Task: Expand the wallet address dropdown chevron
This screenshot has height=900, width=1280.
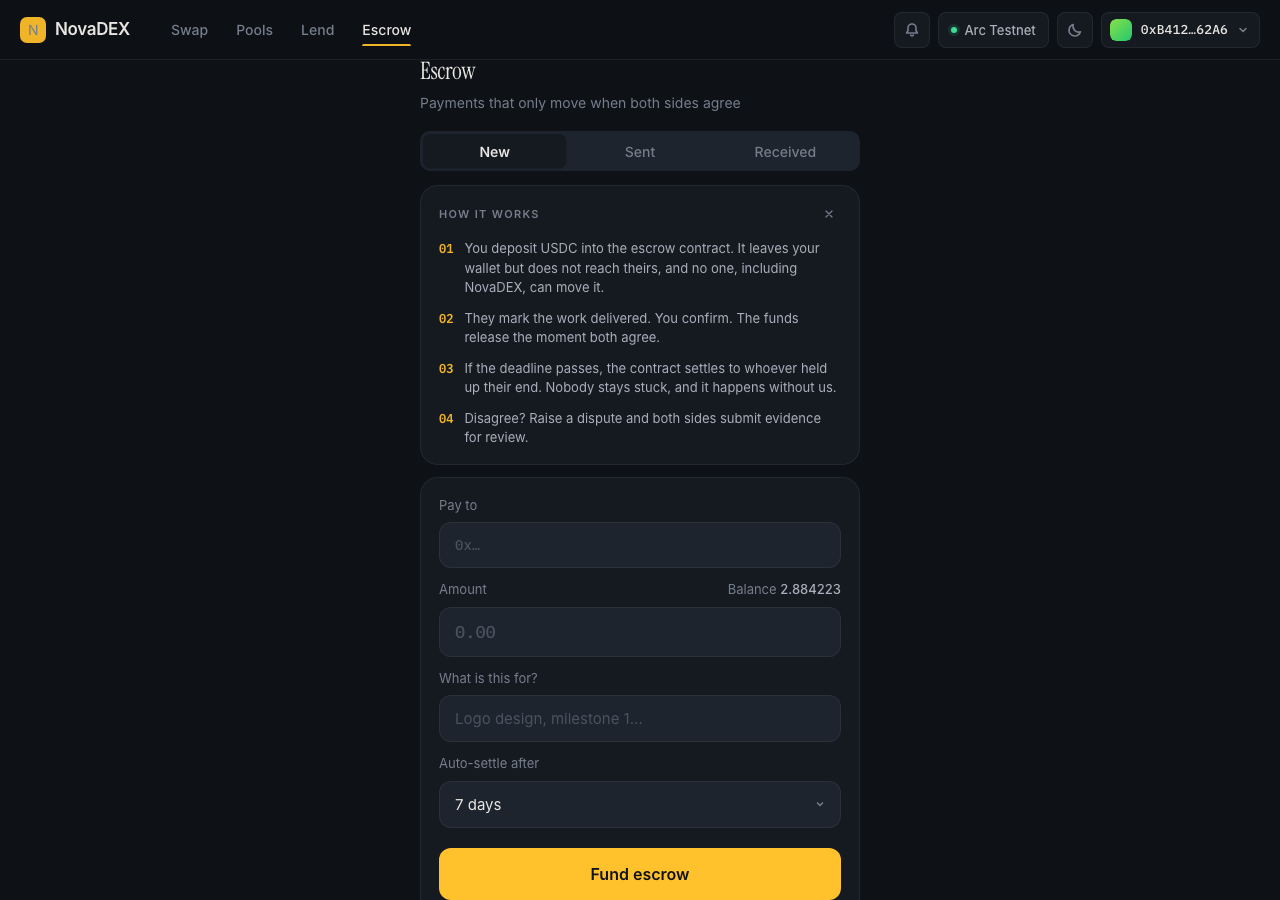Action: click(x=1243, y=30)
